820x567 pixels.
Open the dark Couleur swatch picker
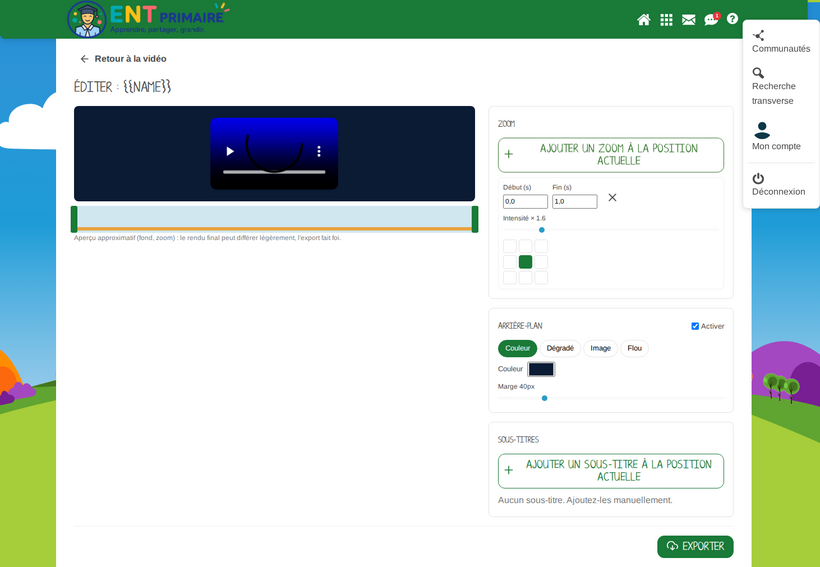pyautogui.click(x=541, y=369)
